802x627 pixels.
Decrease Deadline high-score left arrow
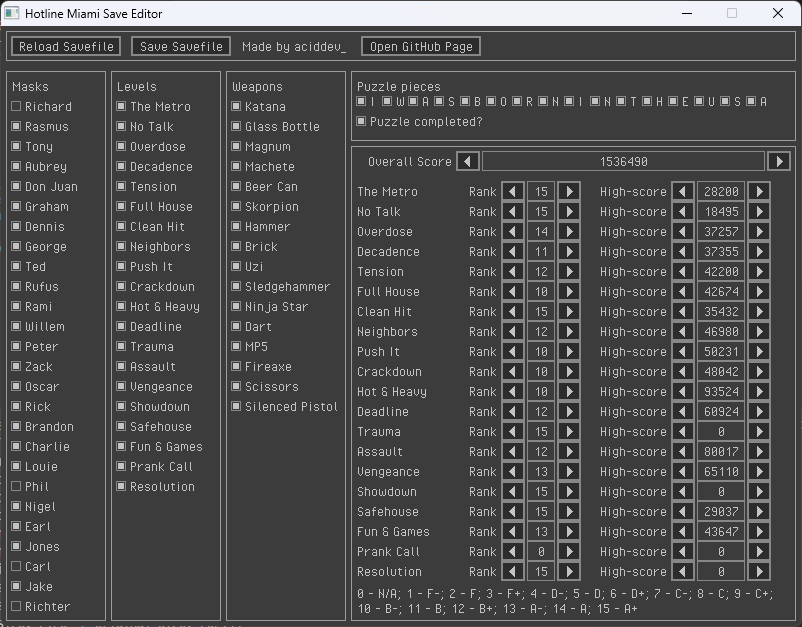click(682, 411)
